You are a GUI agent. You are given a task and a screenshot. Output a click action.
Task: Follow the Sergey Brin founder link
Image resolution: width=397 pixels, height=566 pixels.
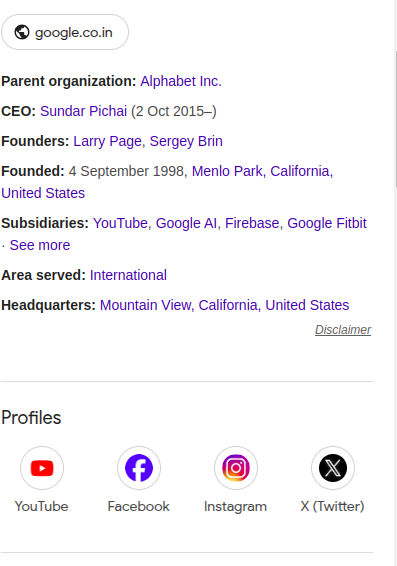[186, 141]
